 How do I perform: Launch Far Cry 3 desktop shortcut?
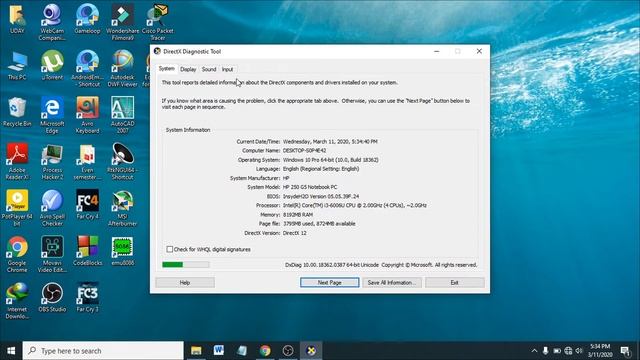[x=87, y=298]
